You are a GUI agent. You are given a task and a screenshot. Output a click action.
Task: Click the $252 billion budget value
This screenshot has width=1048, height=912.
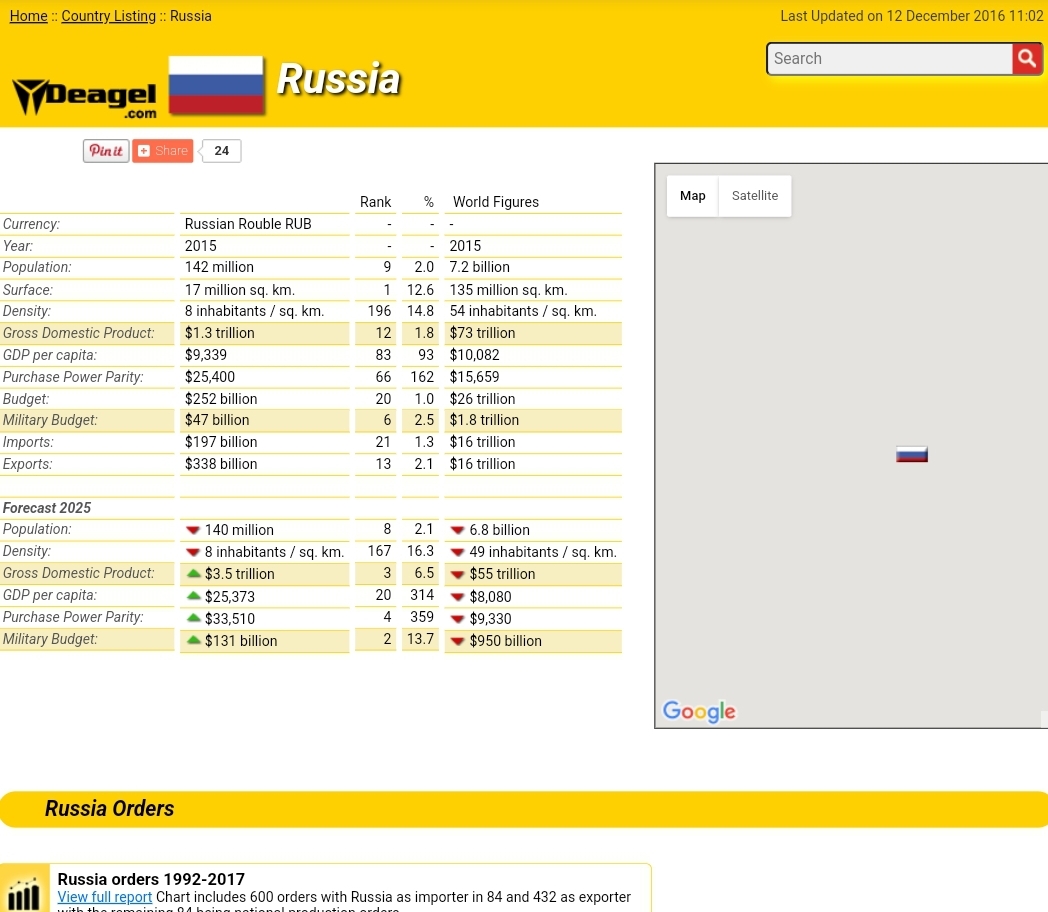tap(221, 399)
